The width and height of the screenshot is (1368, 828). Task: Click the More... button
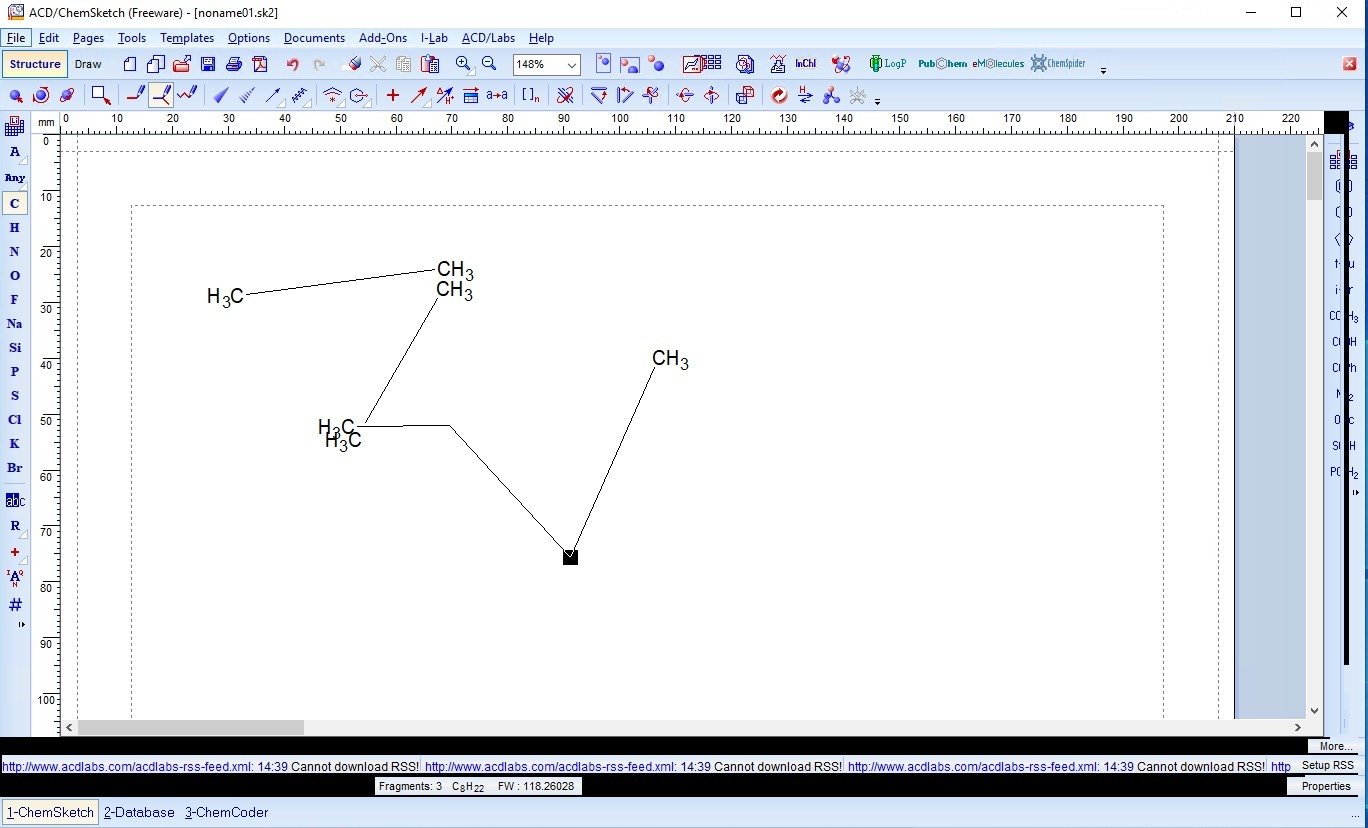(x=1335, y=747)
